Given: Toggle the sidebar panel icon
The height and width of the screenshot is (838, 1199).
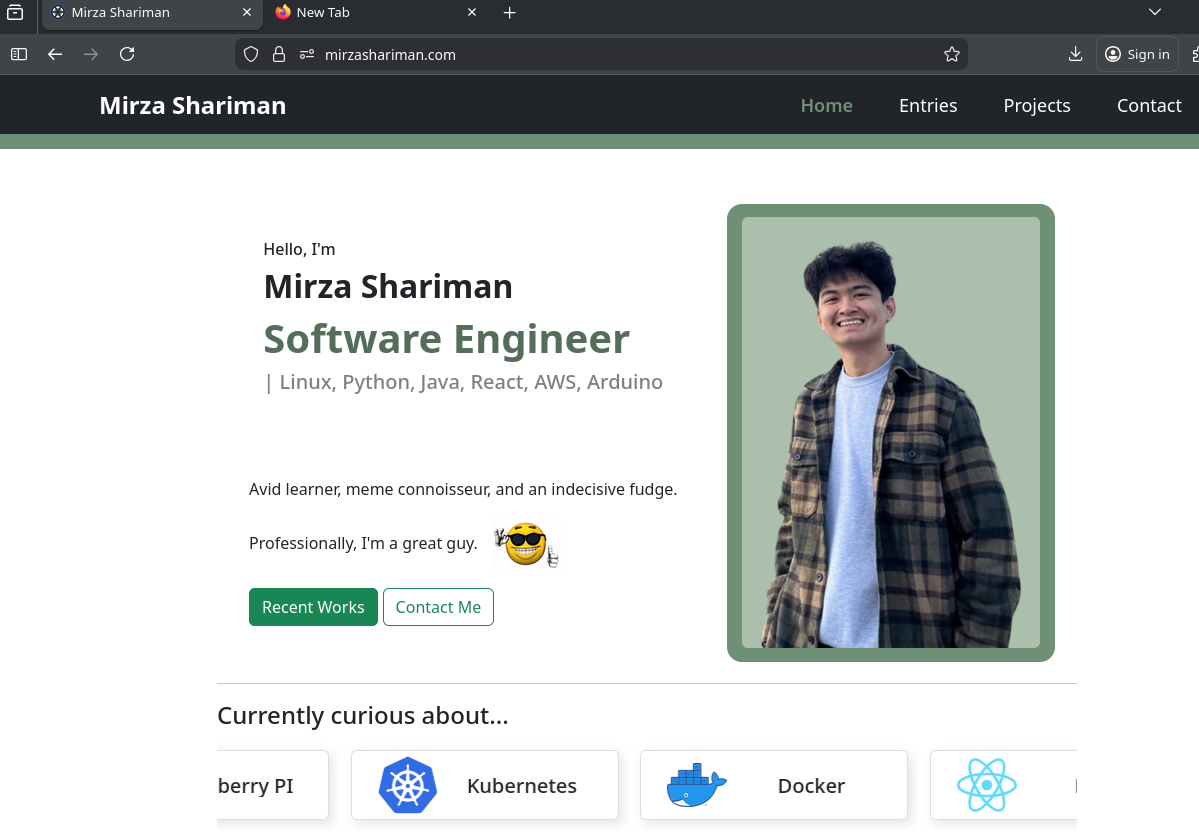Looking at the screenshot, I should (19, 54).
